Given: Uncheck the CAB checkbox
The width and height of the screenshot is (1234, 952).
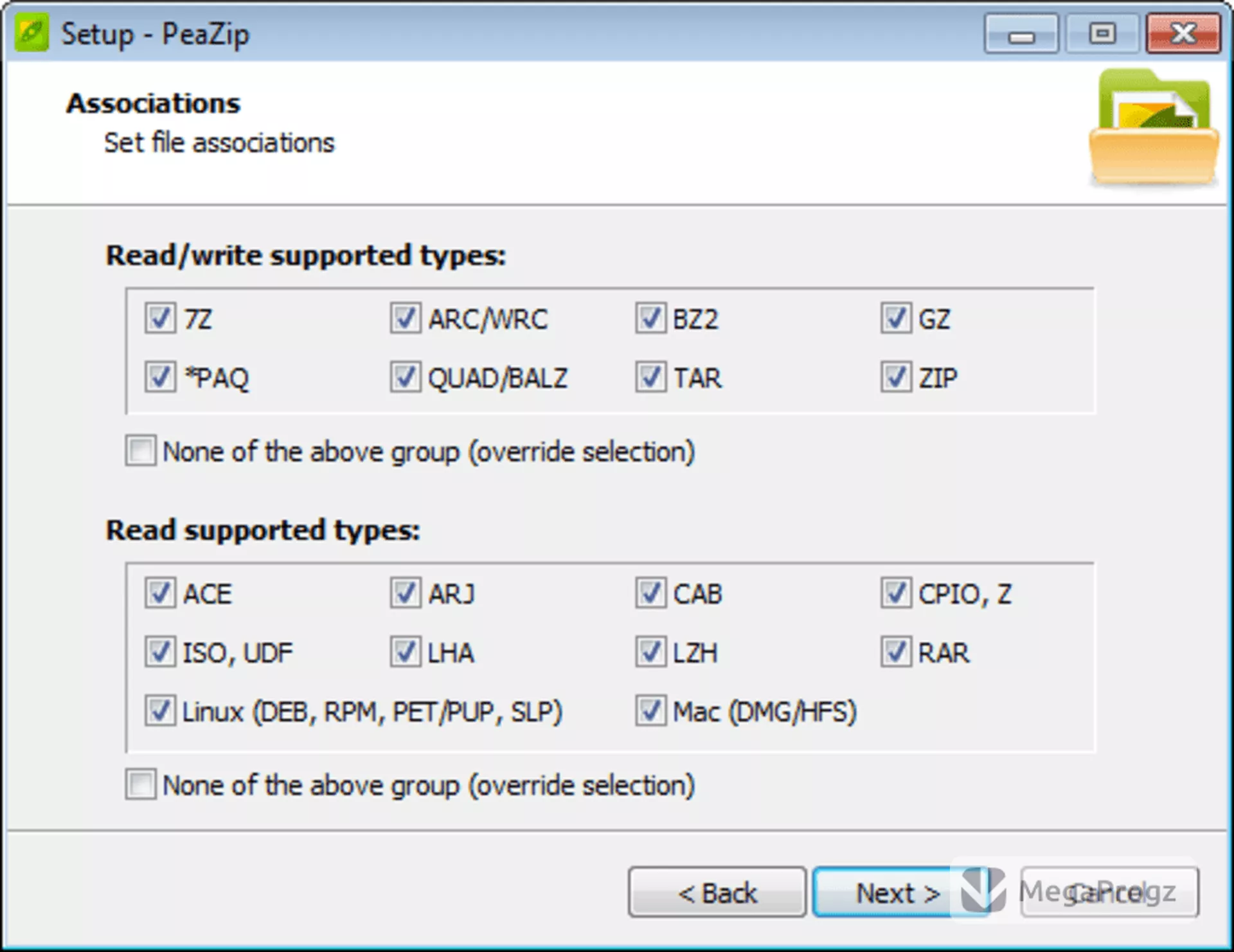Looking at the screenshot, I should (650, 593).
